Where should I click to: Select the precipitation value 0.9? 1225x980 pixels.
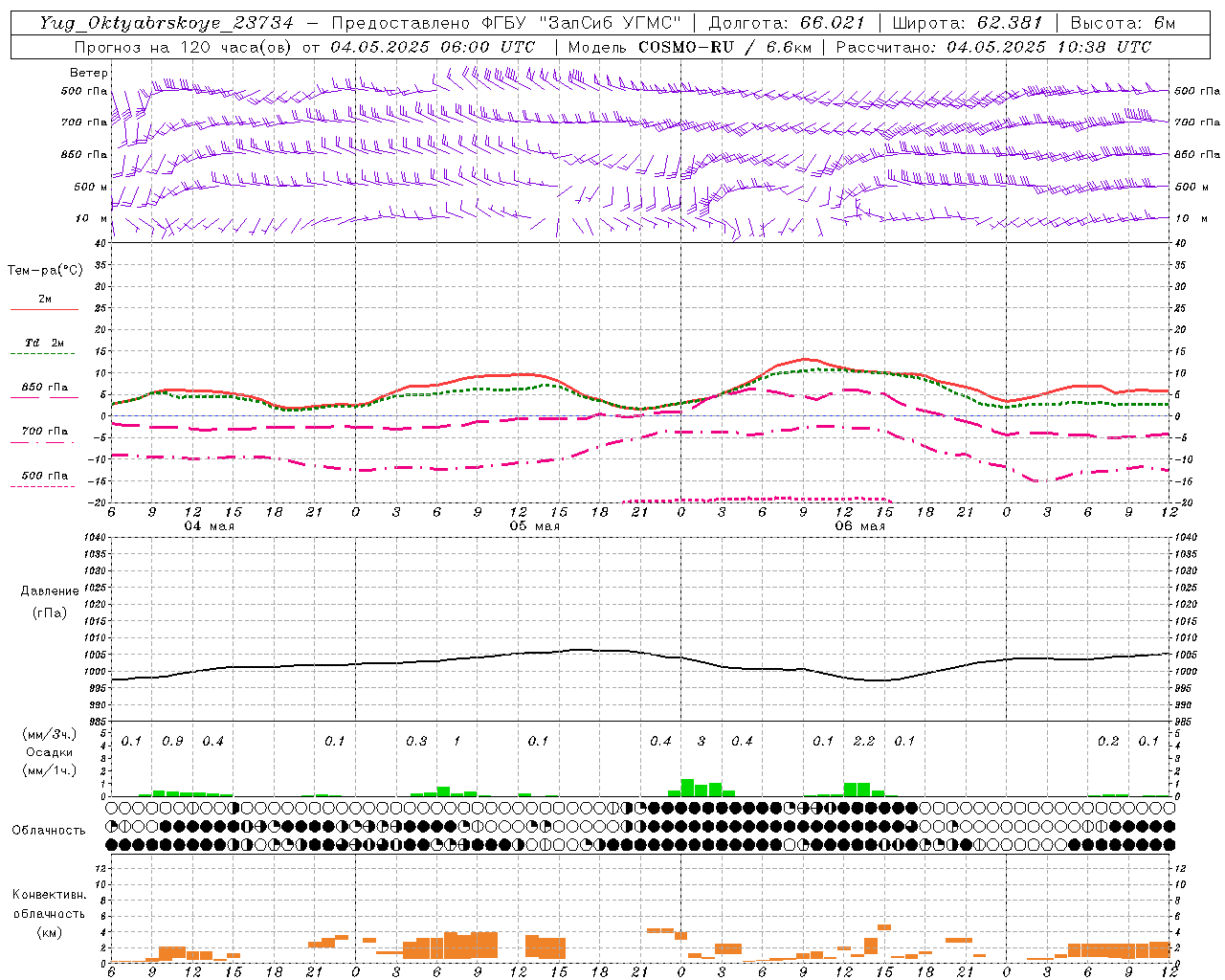[x=172, y=742]
